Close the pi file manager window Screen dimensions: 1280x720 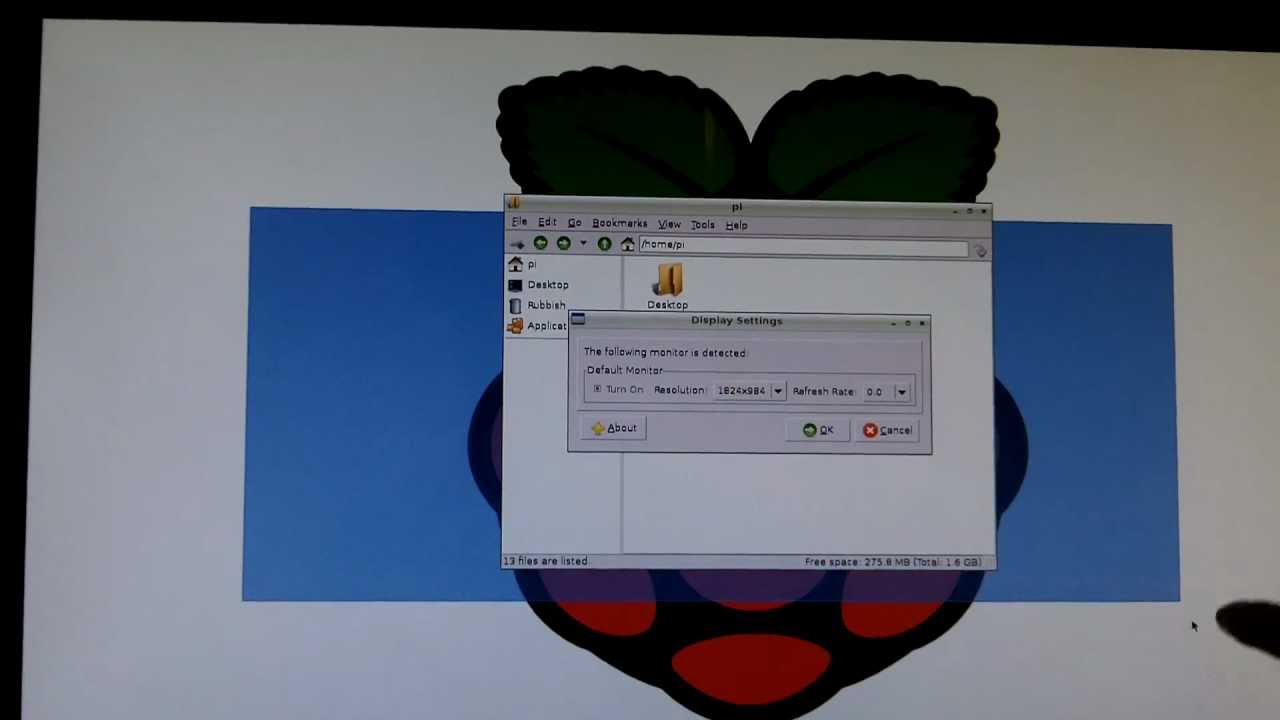point(984,210)
